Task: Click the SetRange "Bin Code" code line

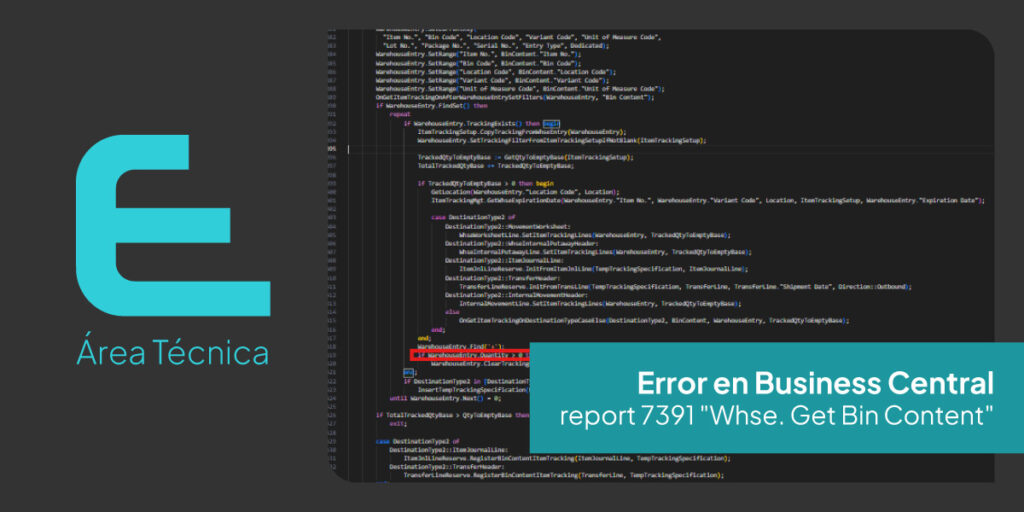Action: click(x=479, y=63)
